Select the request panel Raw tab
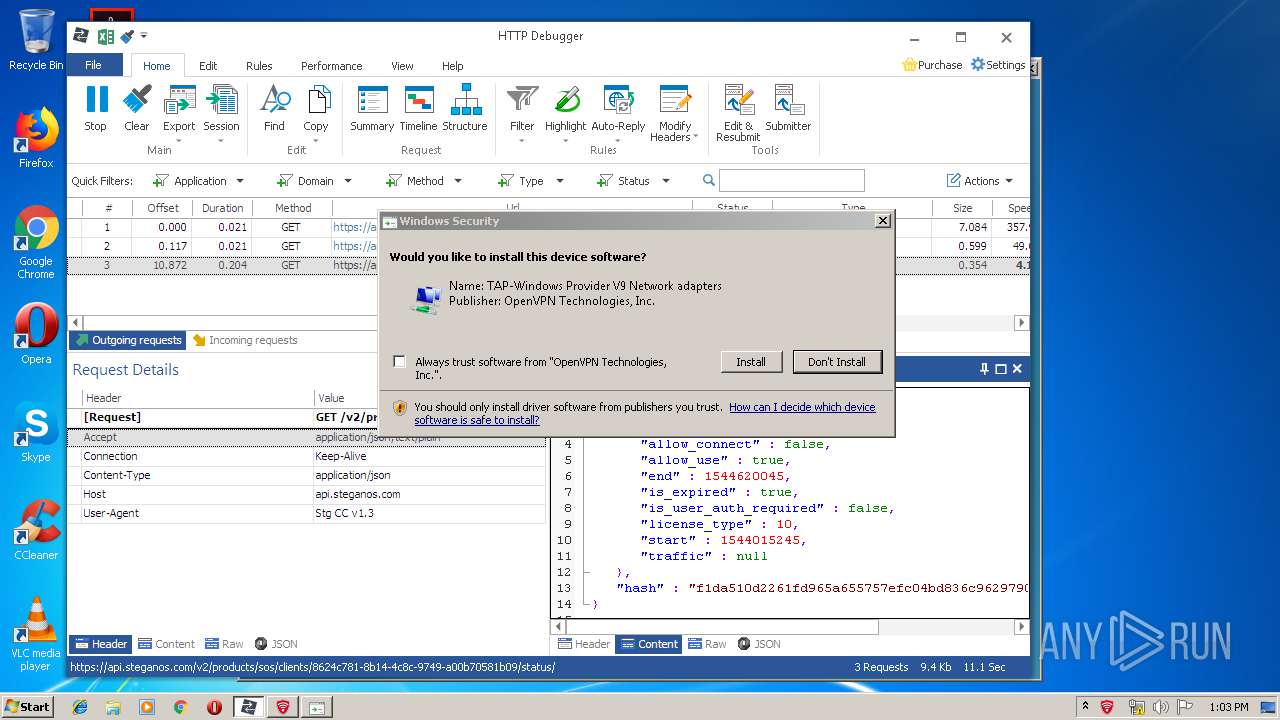The width and height of the screenshot is (1280, 720). coord(224,644)
